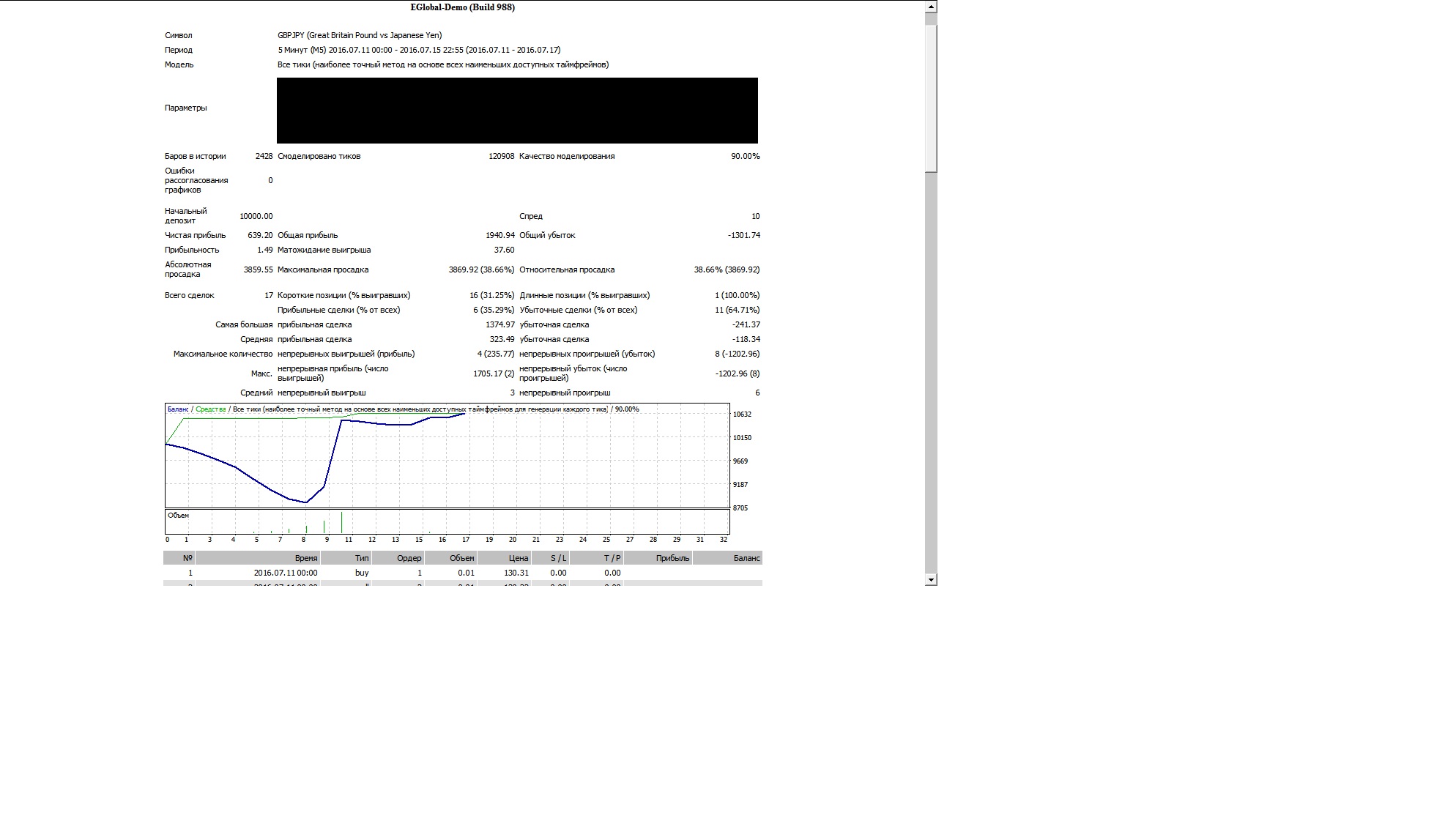Click chart axis value 9187
Viewport: 1456px width, 829px height.
[740, 485]
